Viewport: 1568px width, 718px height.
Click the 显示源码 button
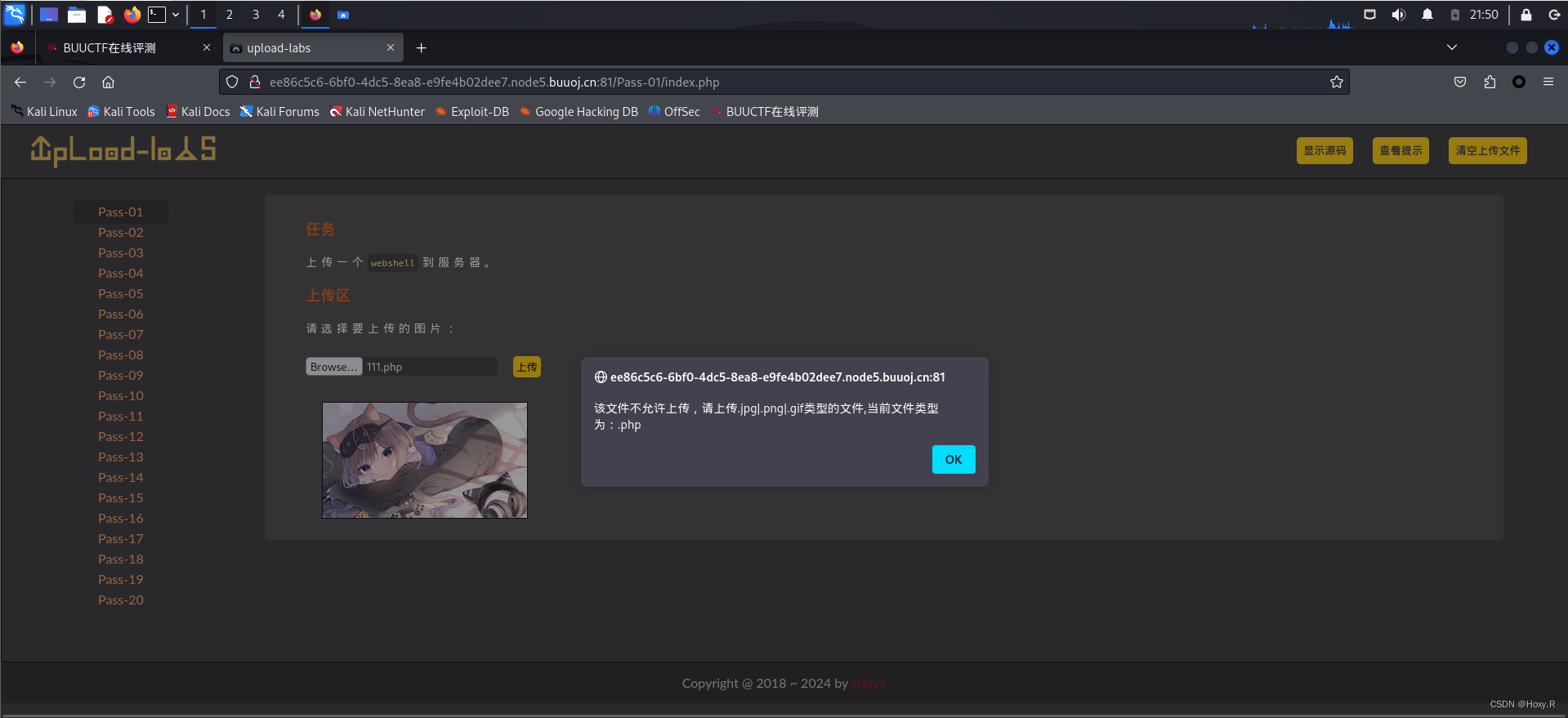pyautogui.click(x=1325, y=150)
